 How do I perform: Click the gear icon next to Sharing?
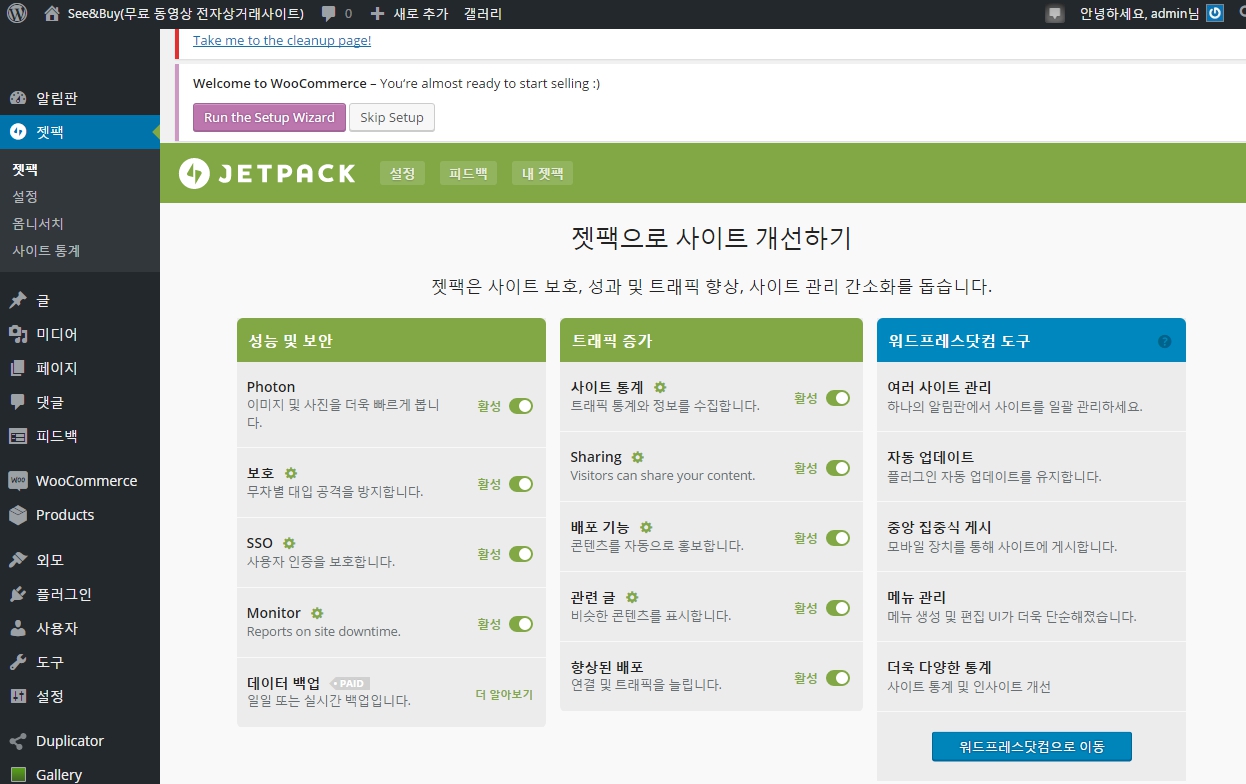coord(637,457)
